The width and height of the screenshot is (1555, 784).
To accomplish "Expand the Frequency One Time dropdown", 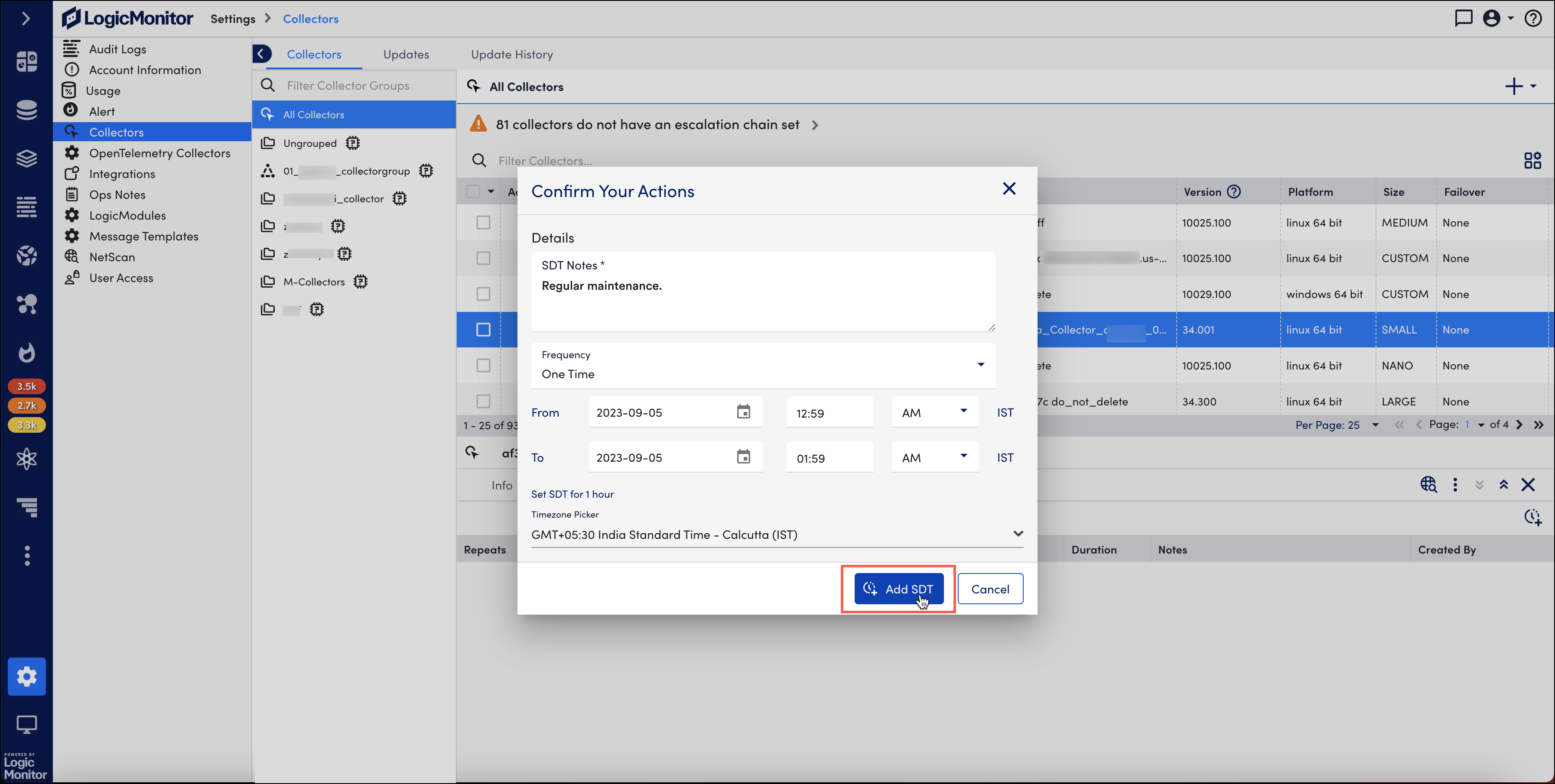I will click(763, 365).
